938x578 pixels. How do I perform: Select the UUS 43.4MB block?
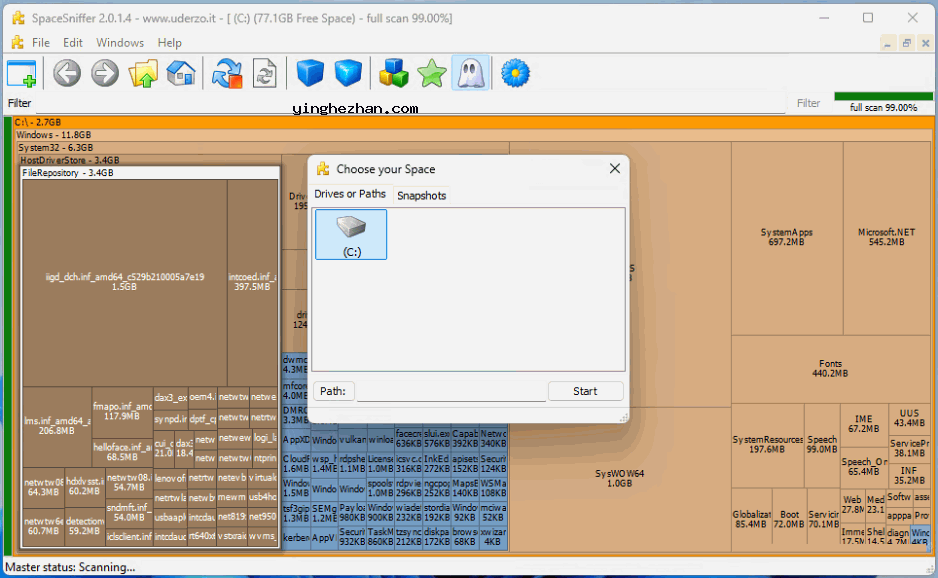(x=909, y=418)
